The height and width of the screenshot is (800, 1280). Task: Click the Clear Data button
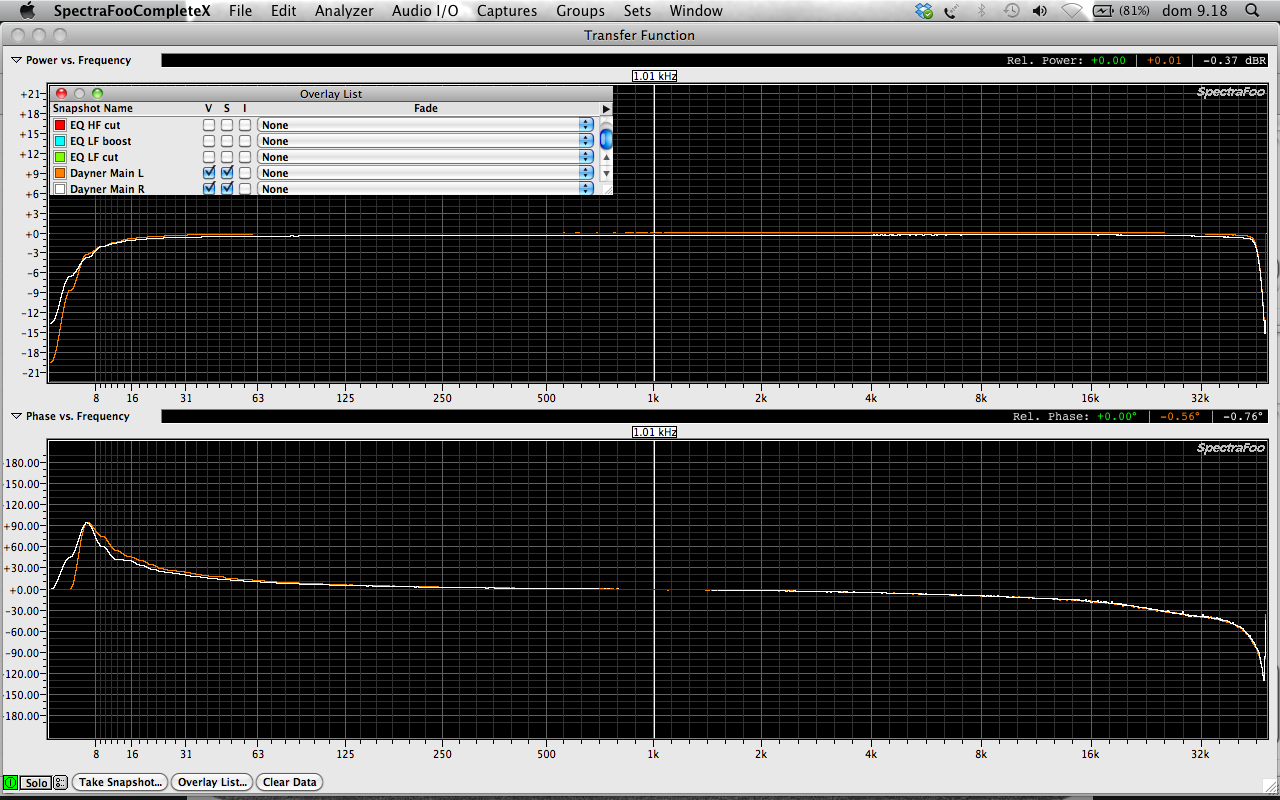290,782
